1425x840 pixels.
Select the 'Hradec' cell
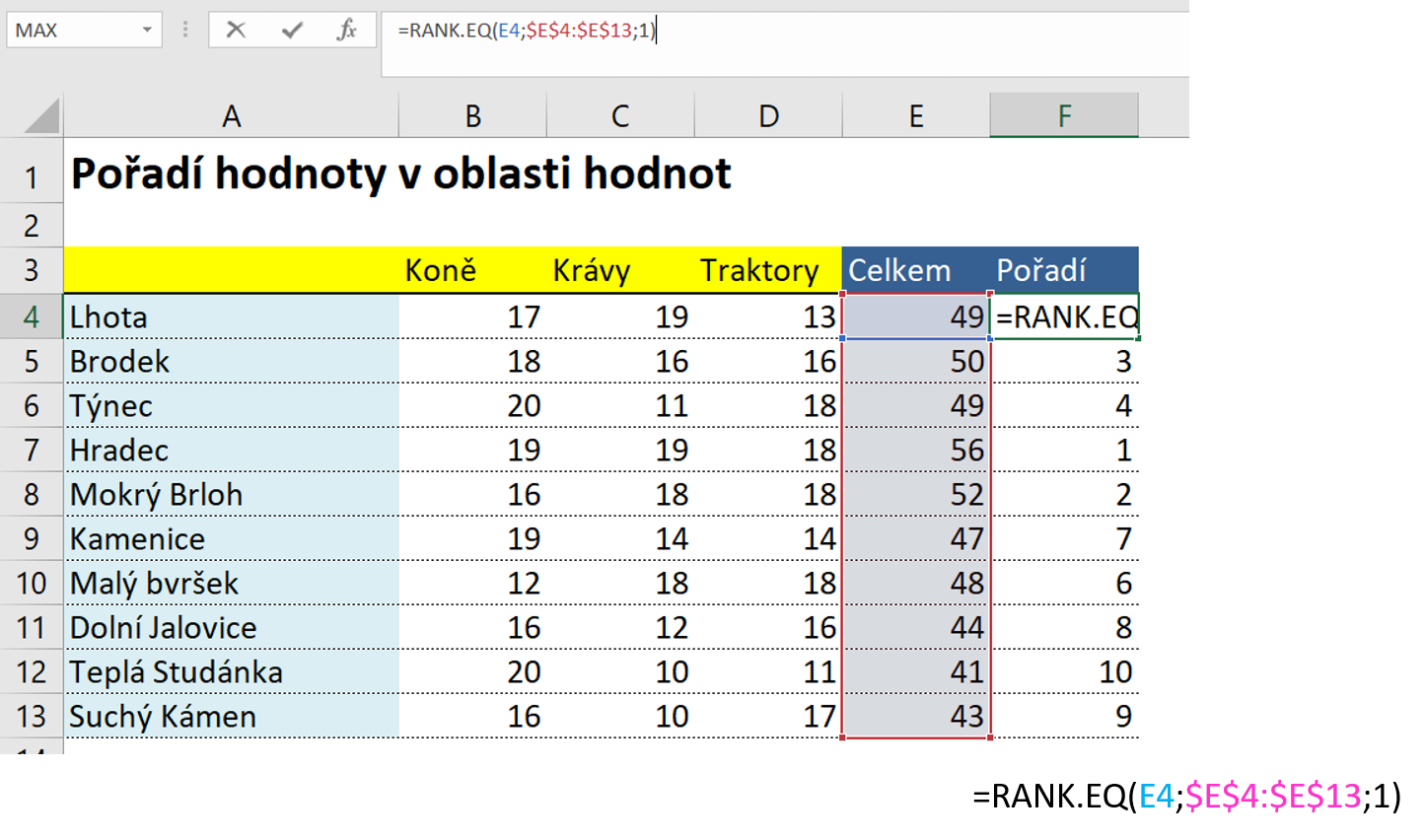coord(231,450)
